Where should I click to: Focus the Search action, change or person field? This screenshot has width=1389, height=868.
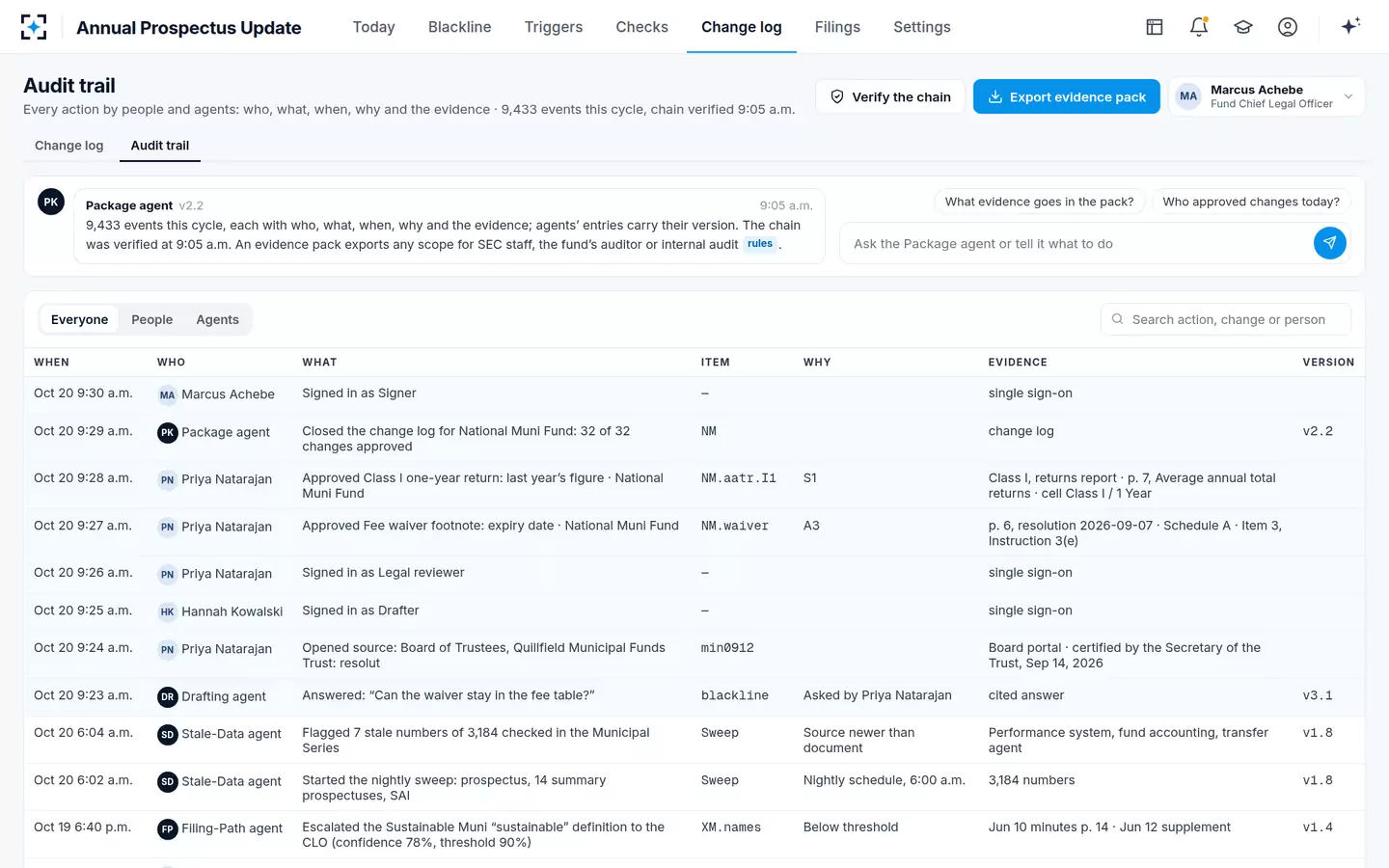[1226, 319]
